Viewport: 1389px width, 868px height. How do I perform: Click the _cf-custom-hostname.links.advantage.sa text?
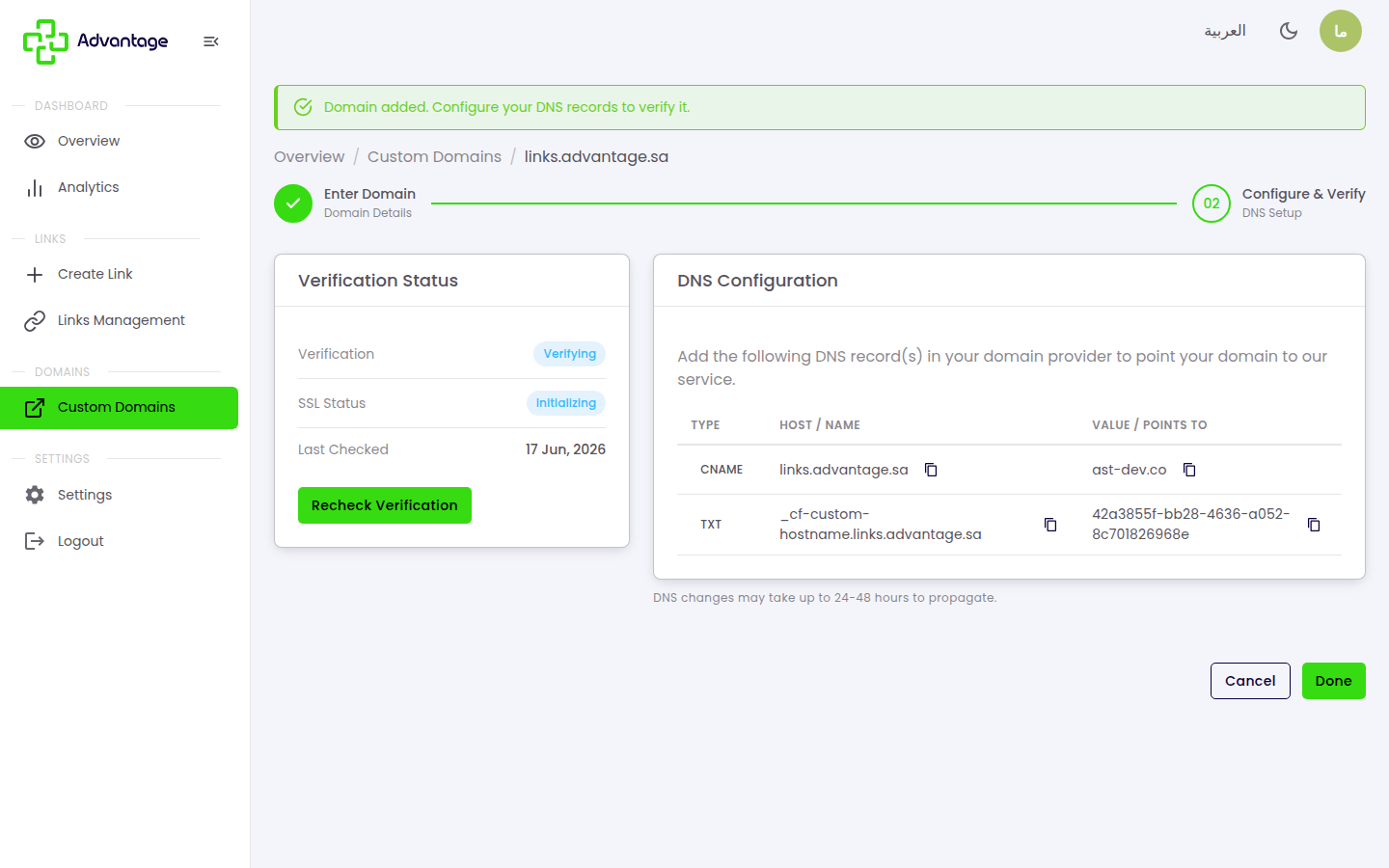[x=881, y=524]
